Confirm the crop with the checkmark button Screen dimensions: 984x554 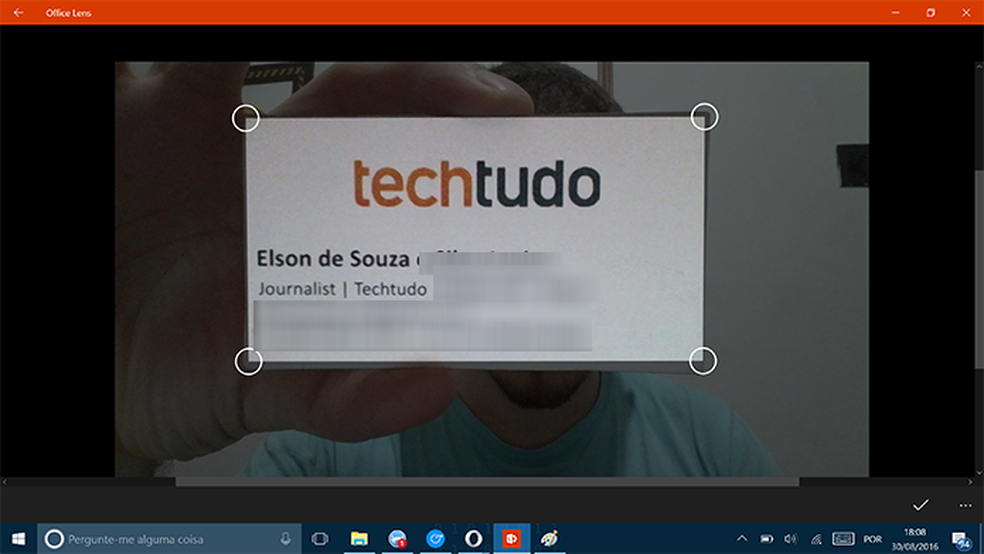tap(921, 504)
